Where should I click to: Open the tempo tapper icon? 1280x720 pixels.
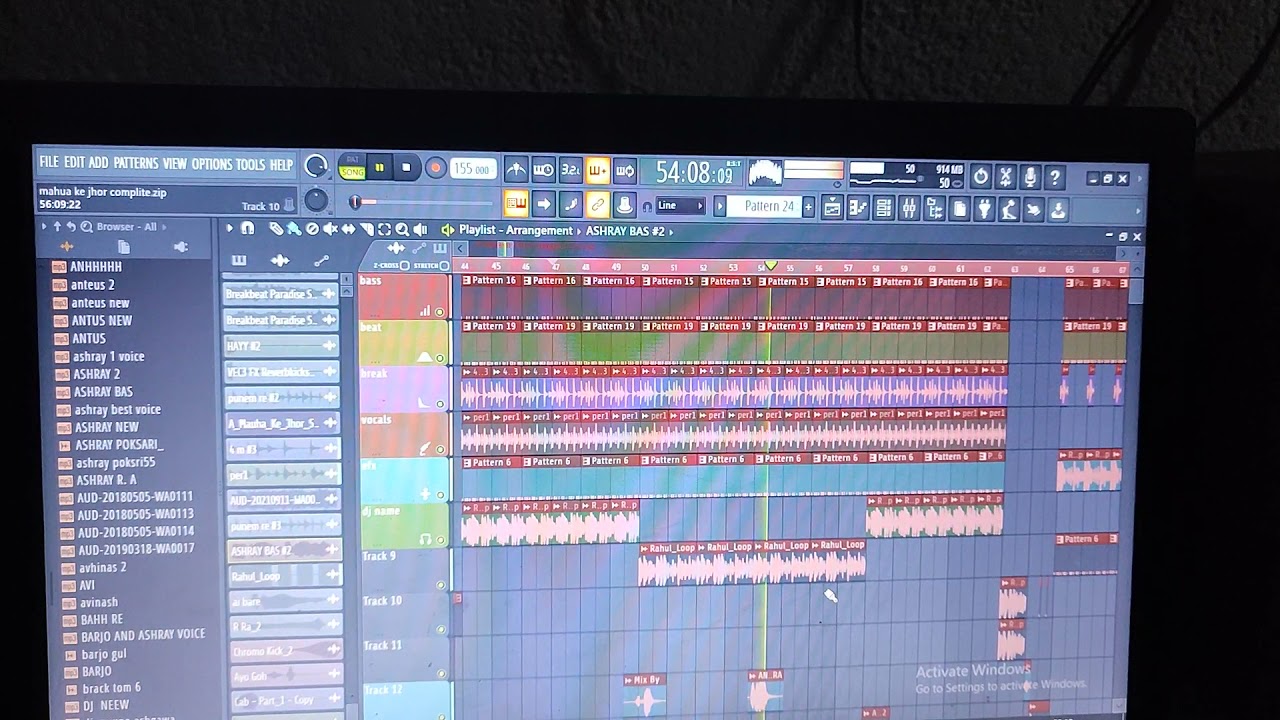pyautogui.click(x=1009, y=209)
